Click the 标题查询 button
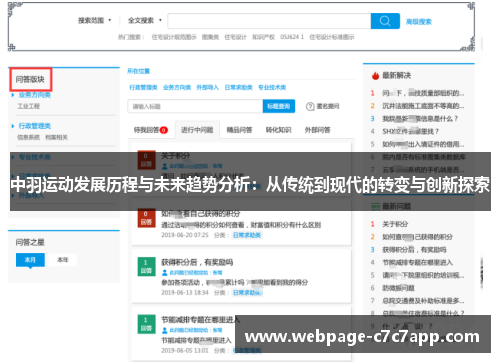Screen dimensions: 500x362 [x=279, y=106]
